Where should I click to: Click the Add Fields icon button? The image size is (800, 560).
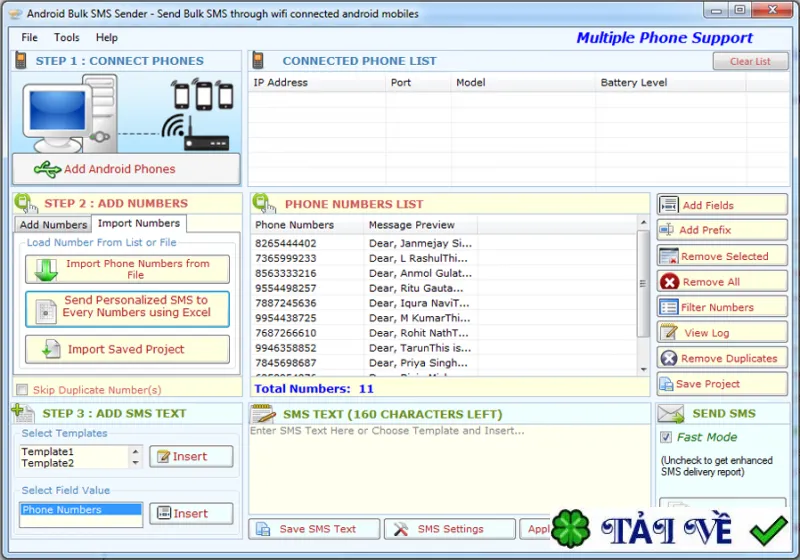click(669, 205)
